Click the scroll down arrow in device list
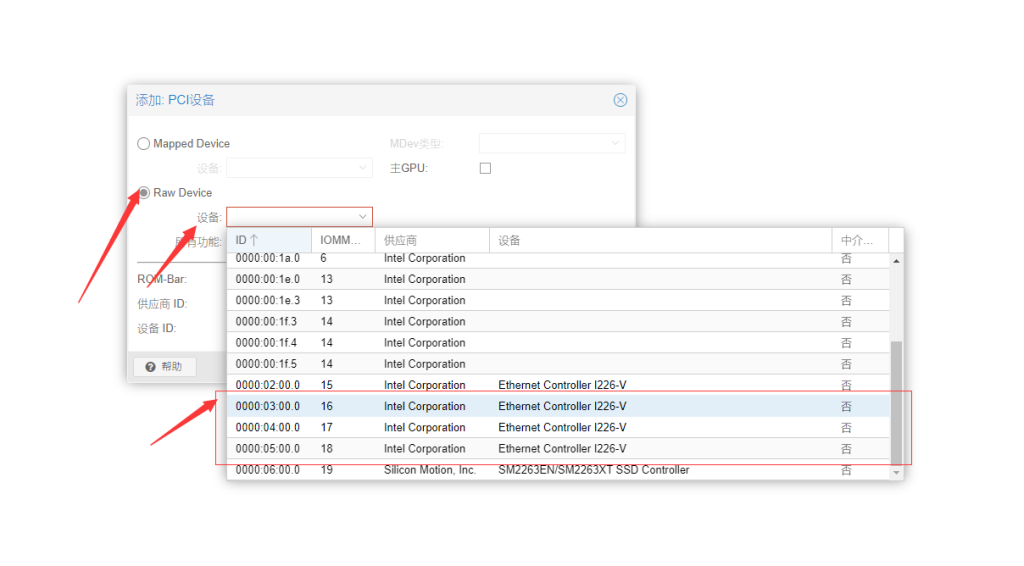This screenshot has width=1024, height=566. [896, 472]
